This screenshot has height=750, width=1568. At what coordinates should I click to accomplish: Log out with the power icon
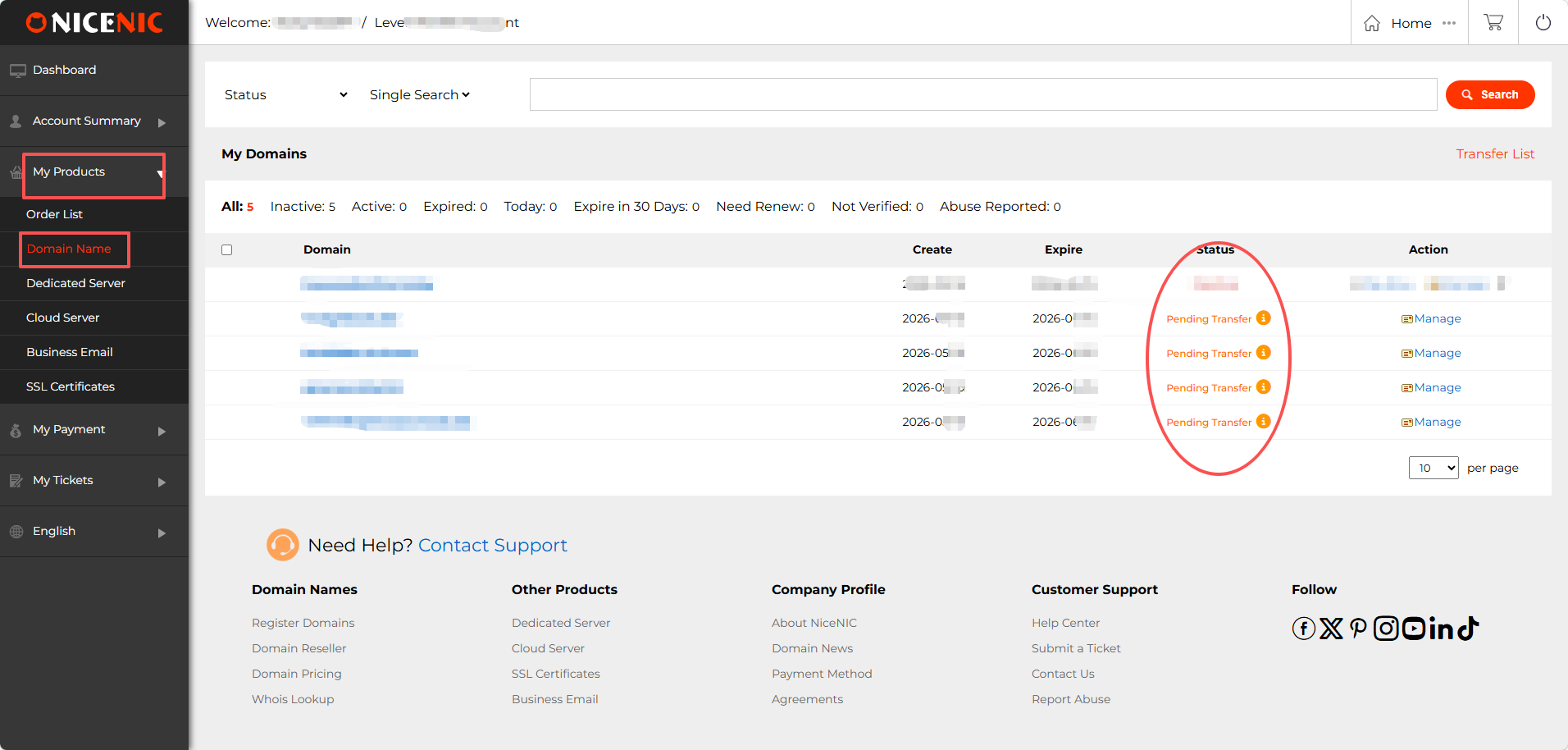1543,22
